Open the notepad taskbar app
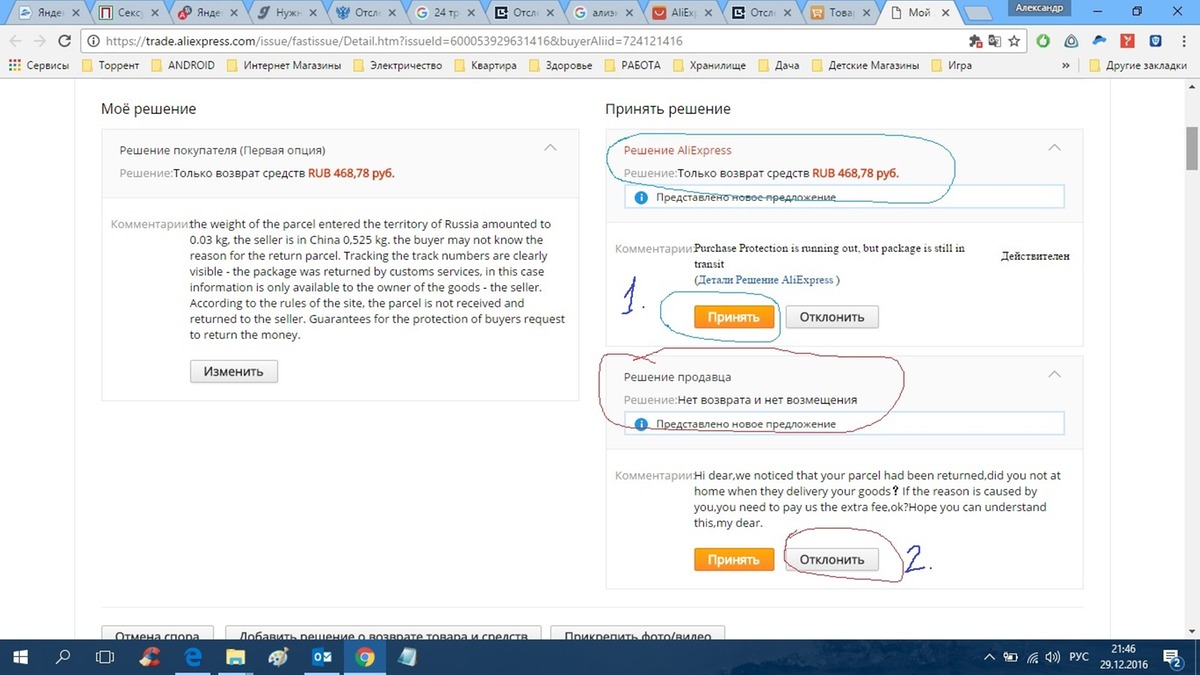This screenshot has width=1200, height=675. [x=408, y=657]
